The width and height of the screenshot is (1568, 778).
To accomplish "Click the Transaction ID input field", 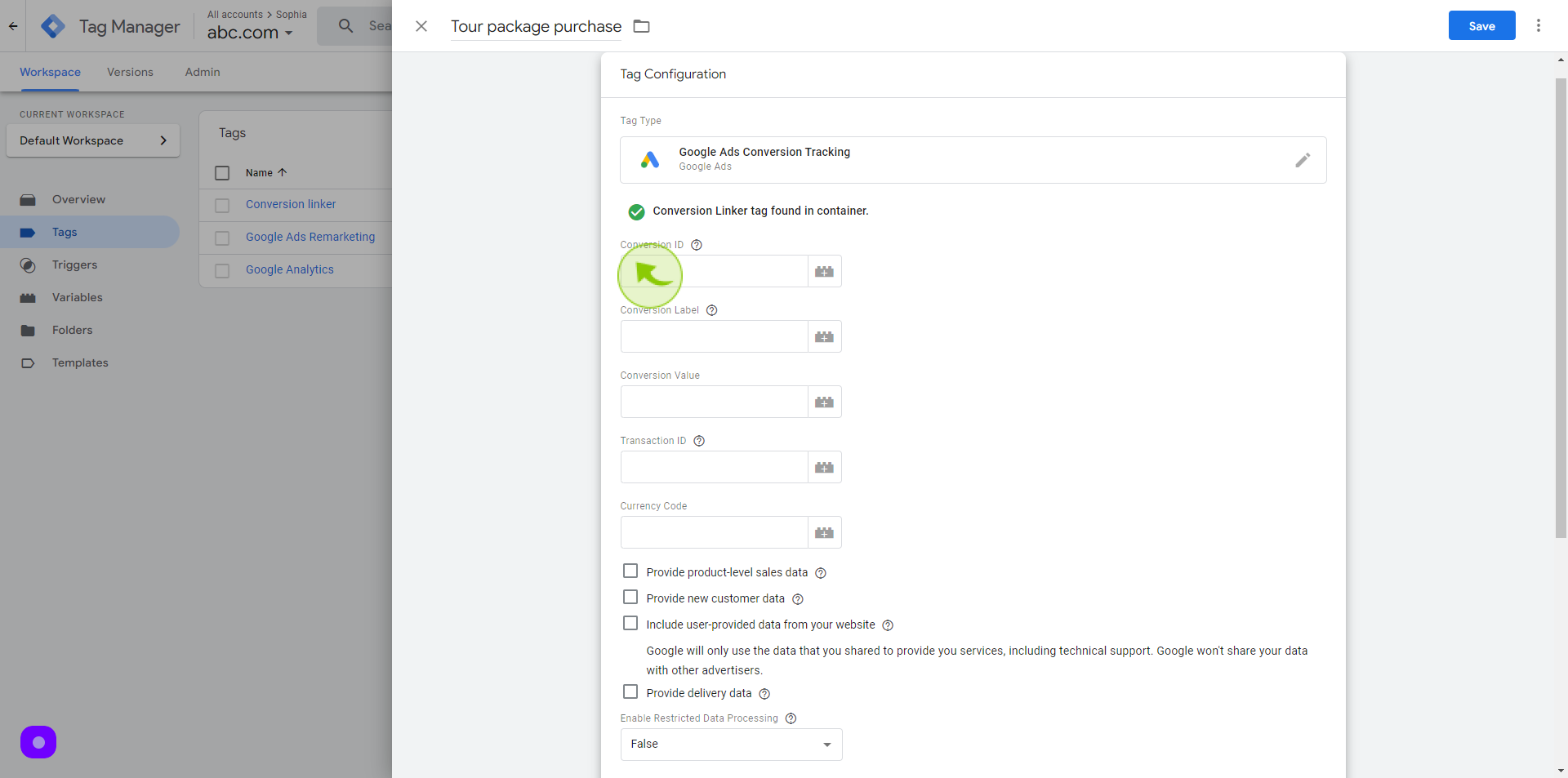I will (x=715, y=467).
